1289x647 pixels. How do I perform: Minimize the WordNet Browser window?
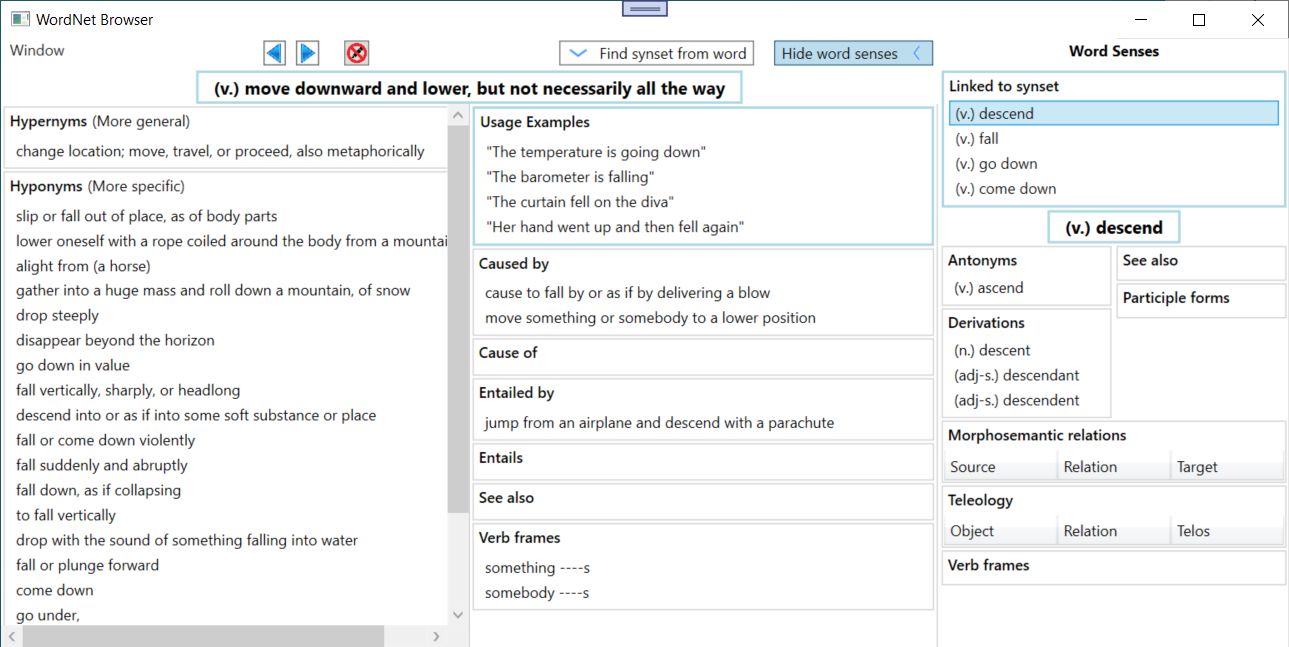click(x=1140, y=20)
